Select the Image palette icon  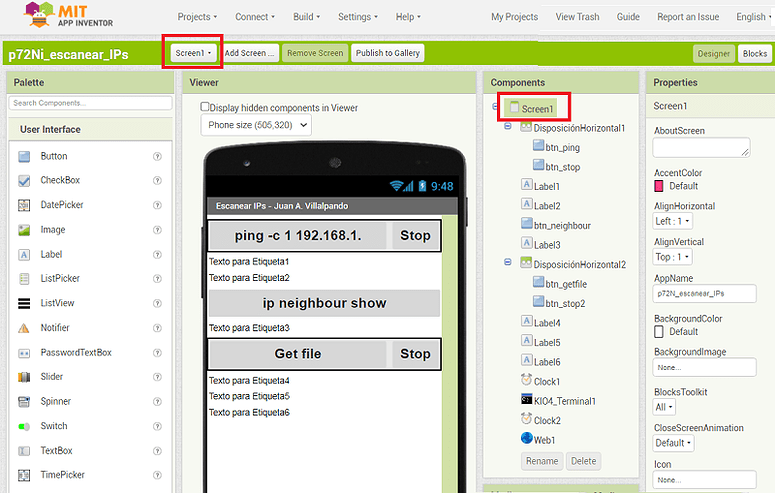pyautogui.click(x=24, y=230)
